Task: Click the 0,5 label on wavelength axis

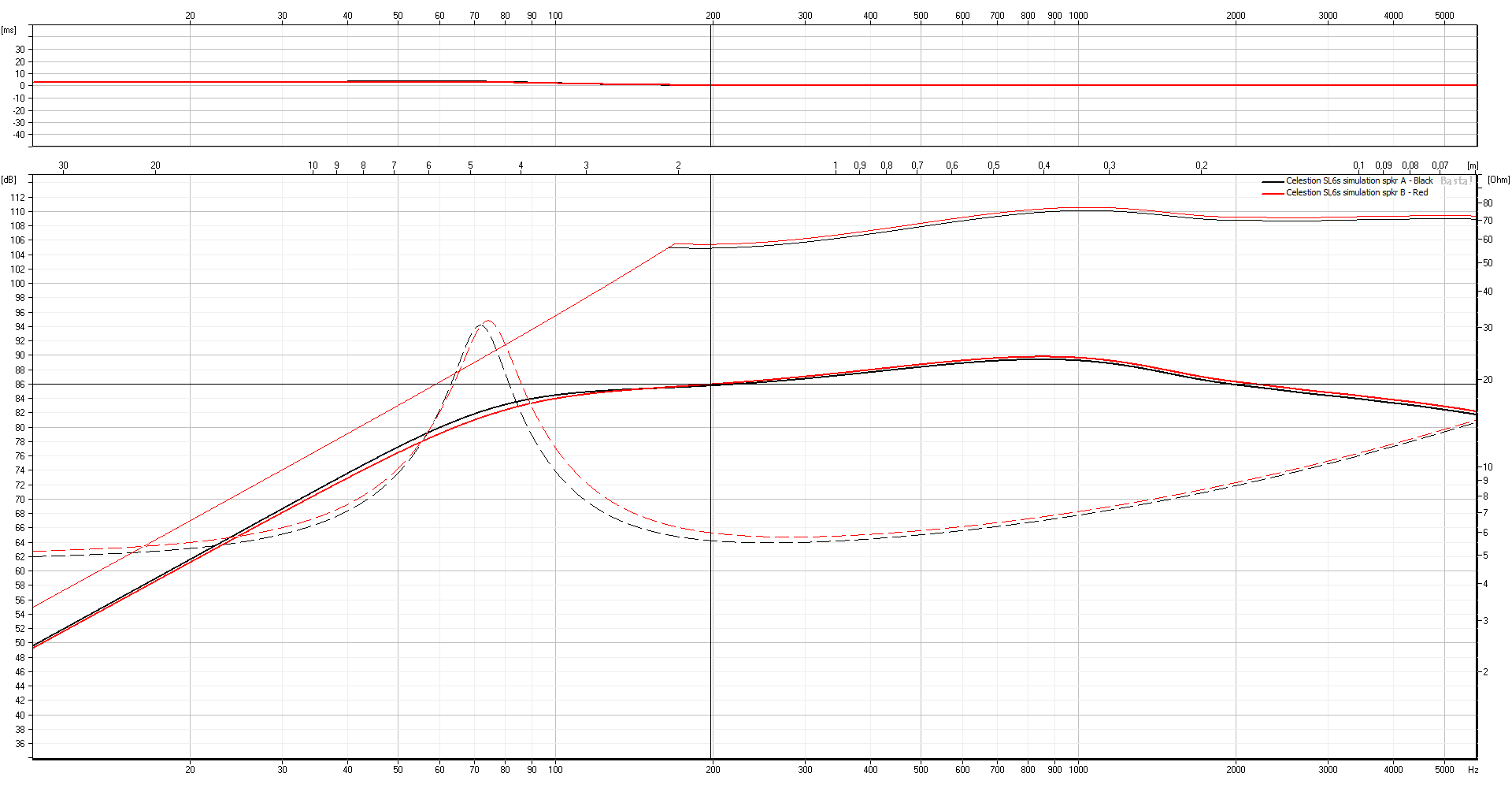Action: [x=994, y=165]
